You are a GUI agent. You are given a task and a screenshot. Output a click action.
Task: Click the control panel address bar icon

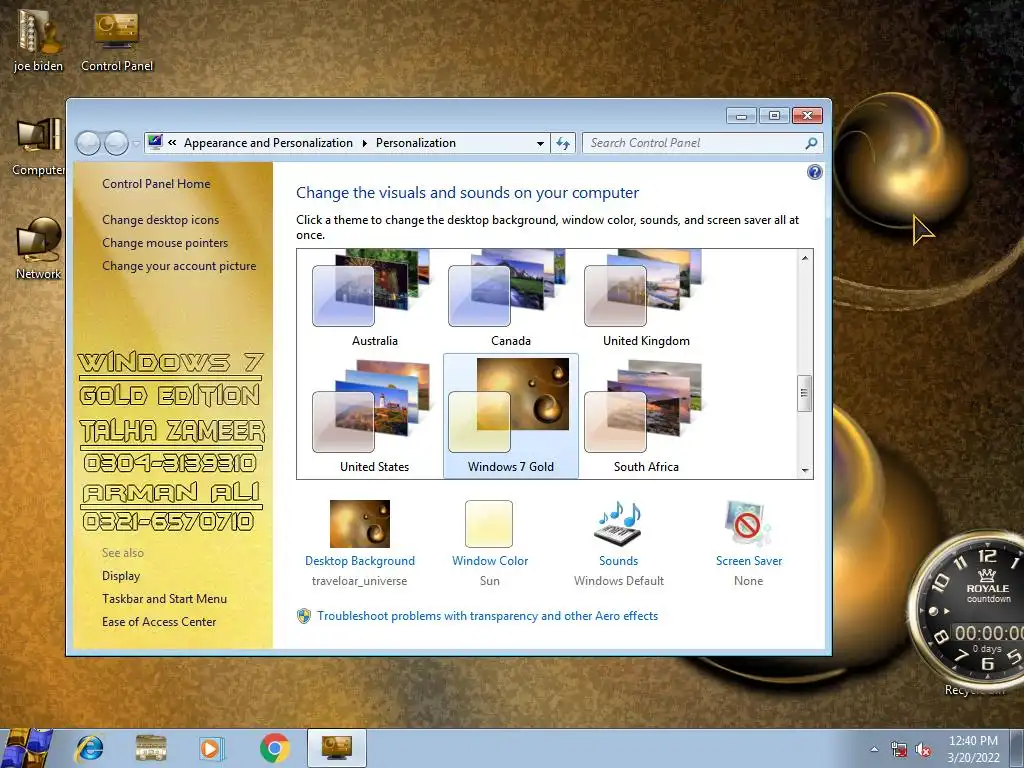155,142
